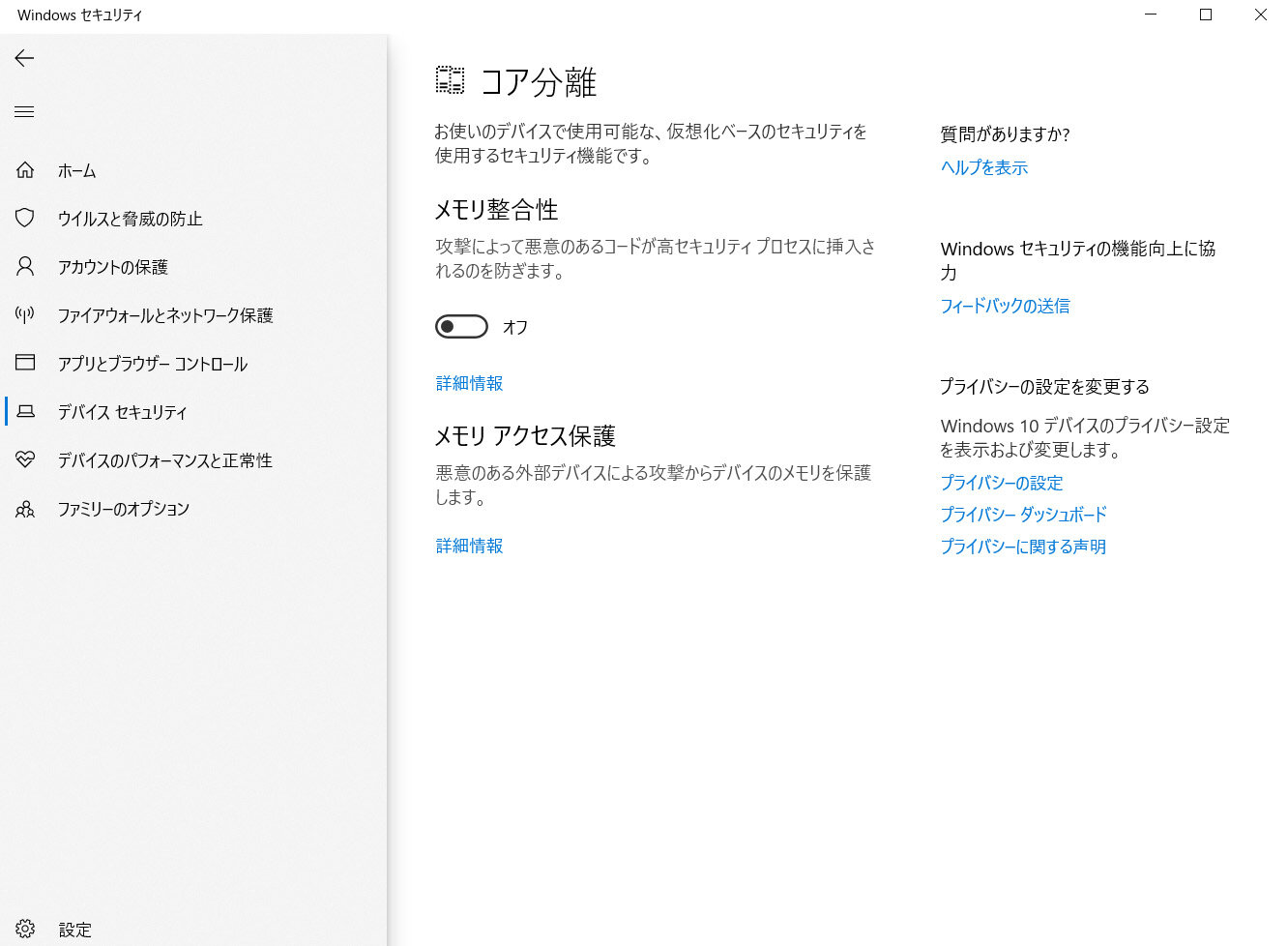Click the heart icon for device performance
Image resolution: width=1288 pixels, height=946 pixels.
pos(25,460)
